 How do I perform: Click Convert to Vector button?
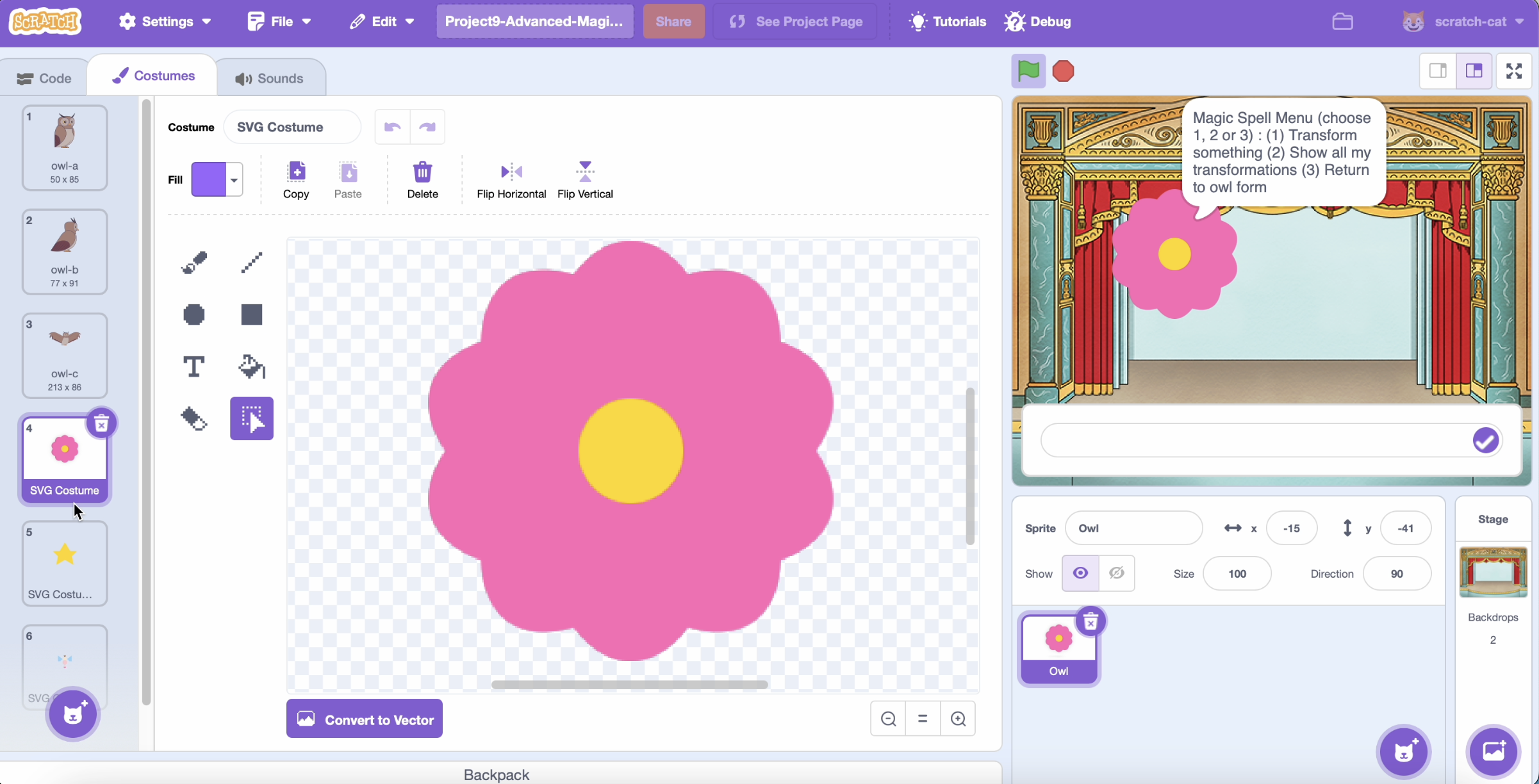click(x=364, y=719)
